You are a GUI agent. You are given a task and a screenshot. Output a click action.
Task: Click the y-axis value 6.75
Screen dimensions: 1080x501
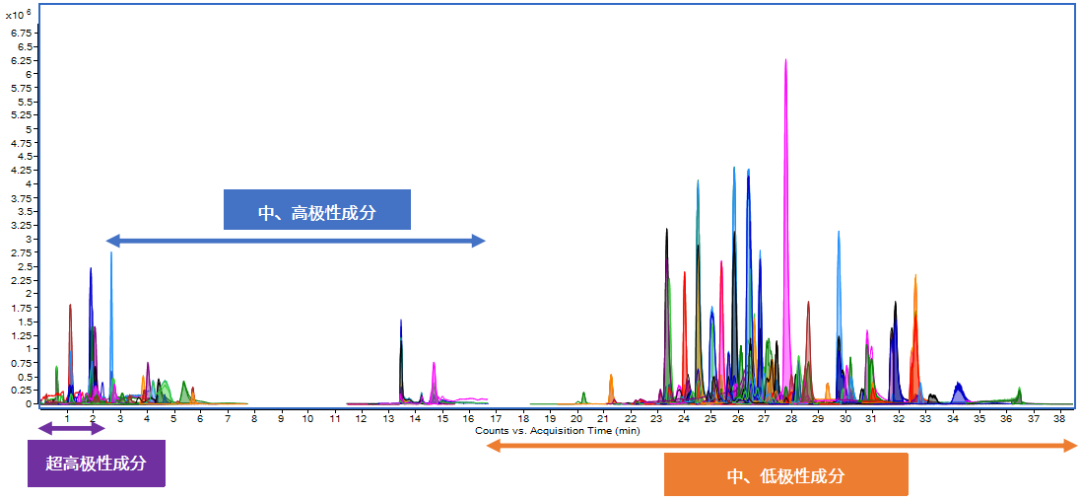click(19, 33)
